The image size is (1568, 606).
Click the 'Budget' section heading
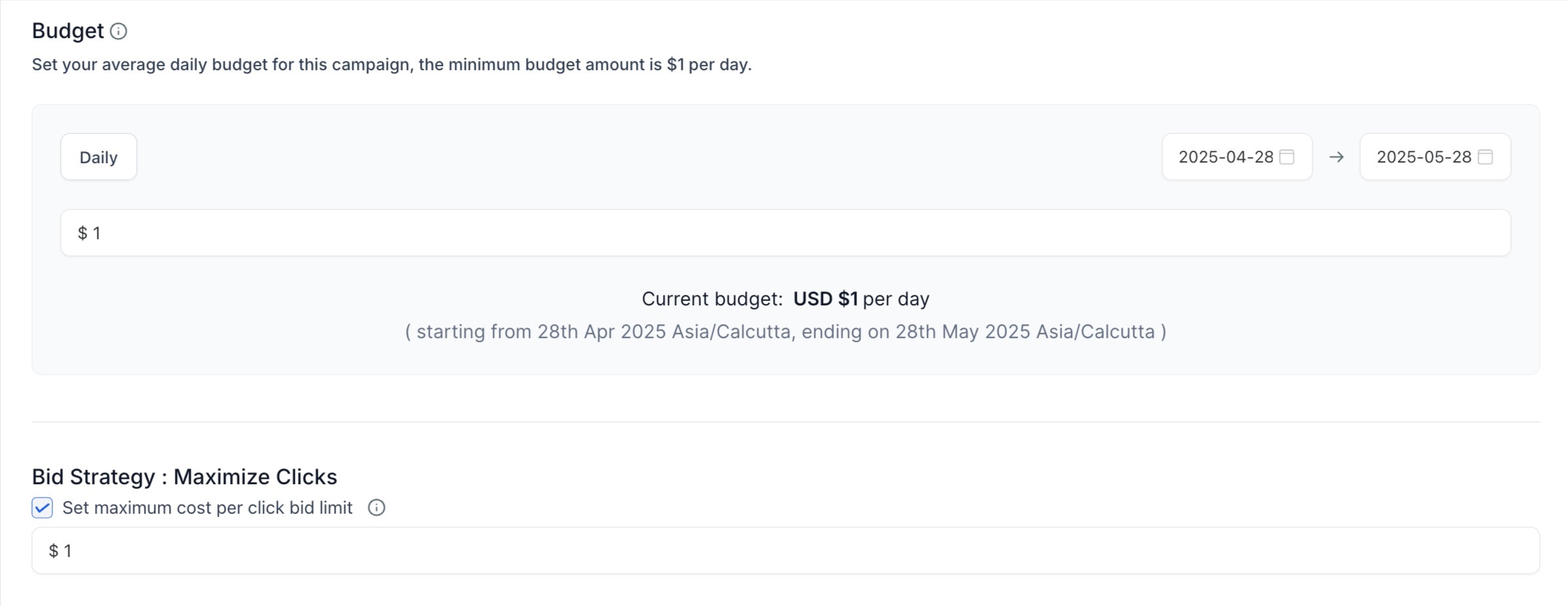[x=67, y=31]
